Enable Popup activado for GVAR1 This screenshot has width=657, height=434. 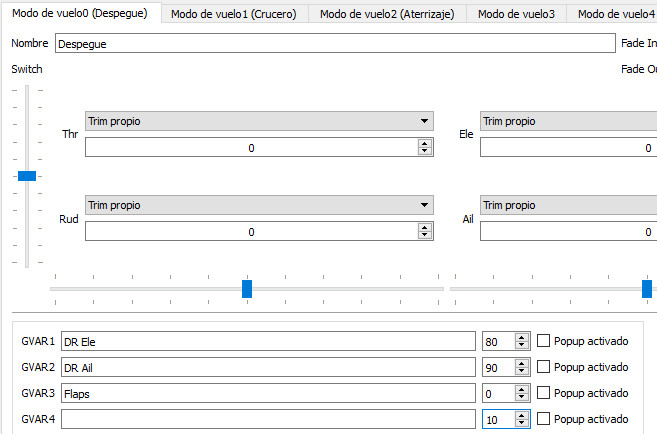pyautogui.click(x=544, y=341)
